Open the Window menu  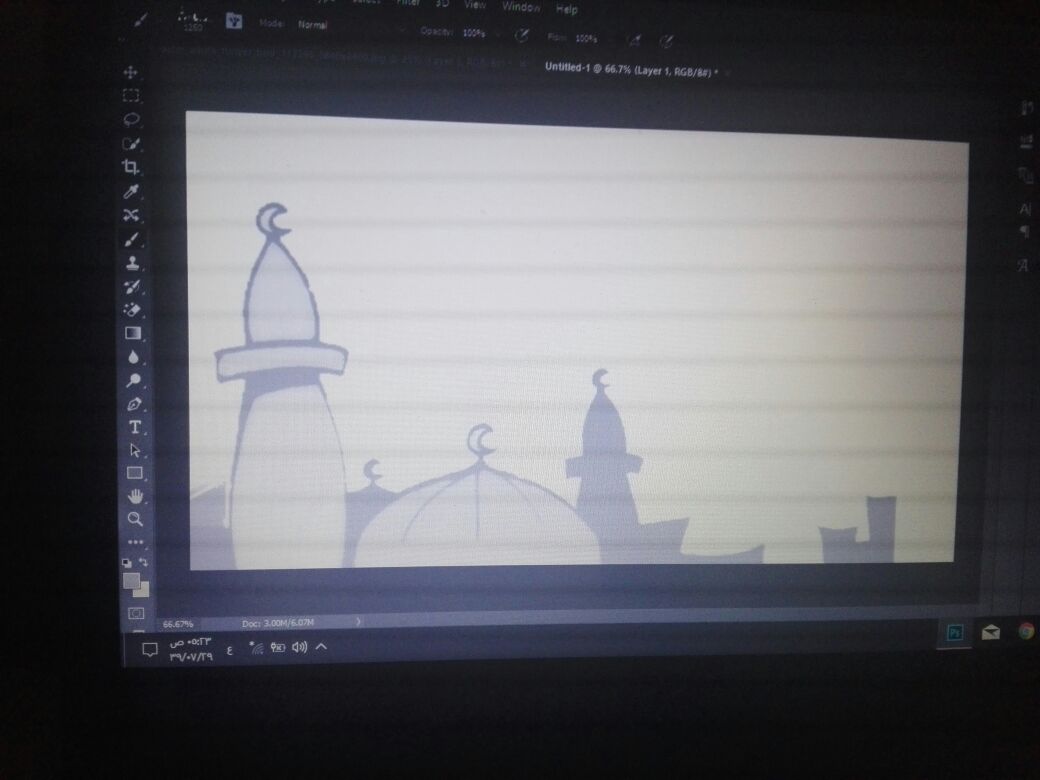click(520, 7)
